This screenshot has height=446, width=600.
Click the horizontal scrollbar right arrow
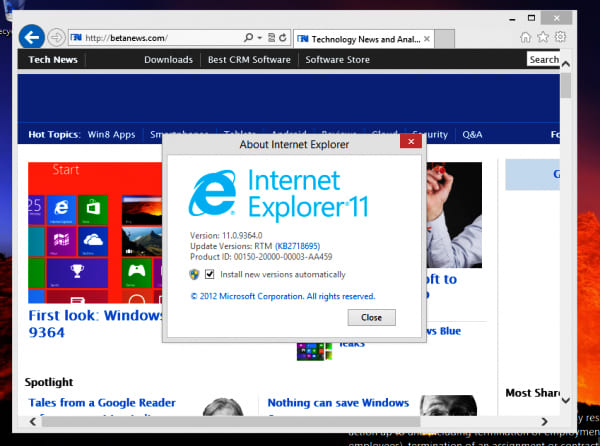tap(544, 422)
